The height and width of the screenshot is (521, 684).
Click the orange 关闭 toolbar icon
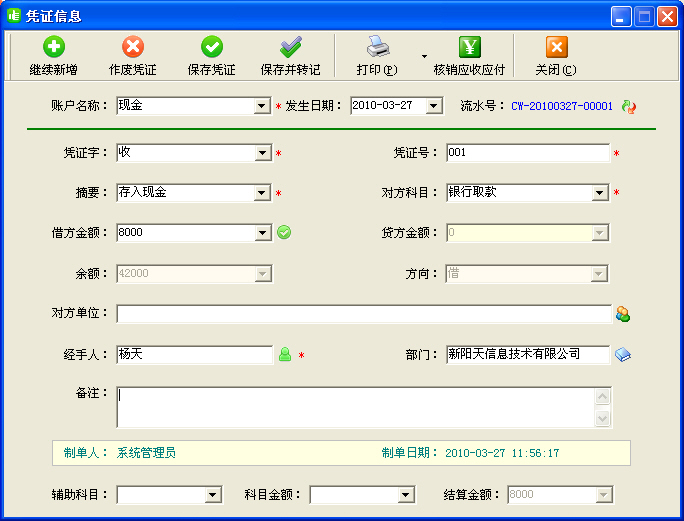556,47
